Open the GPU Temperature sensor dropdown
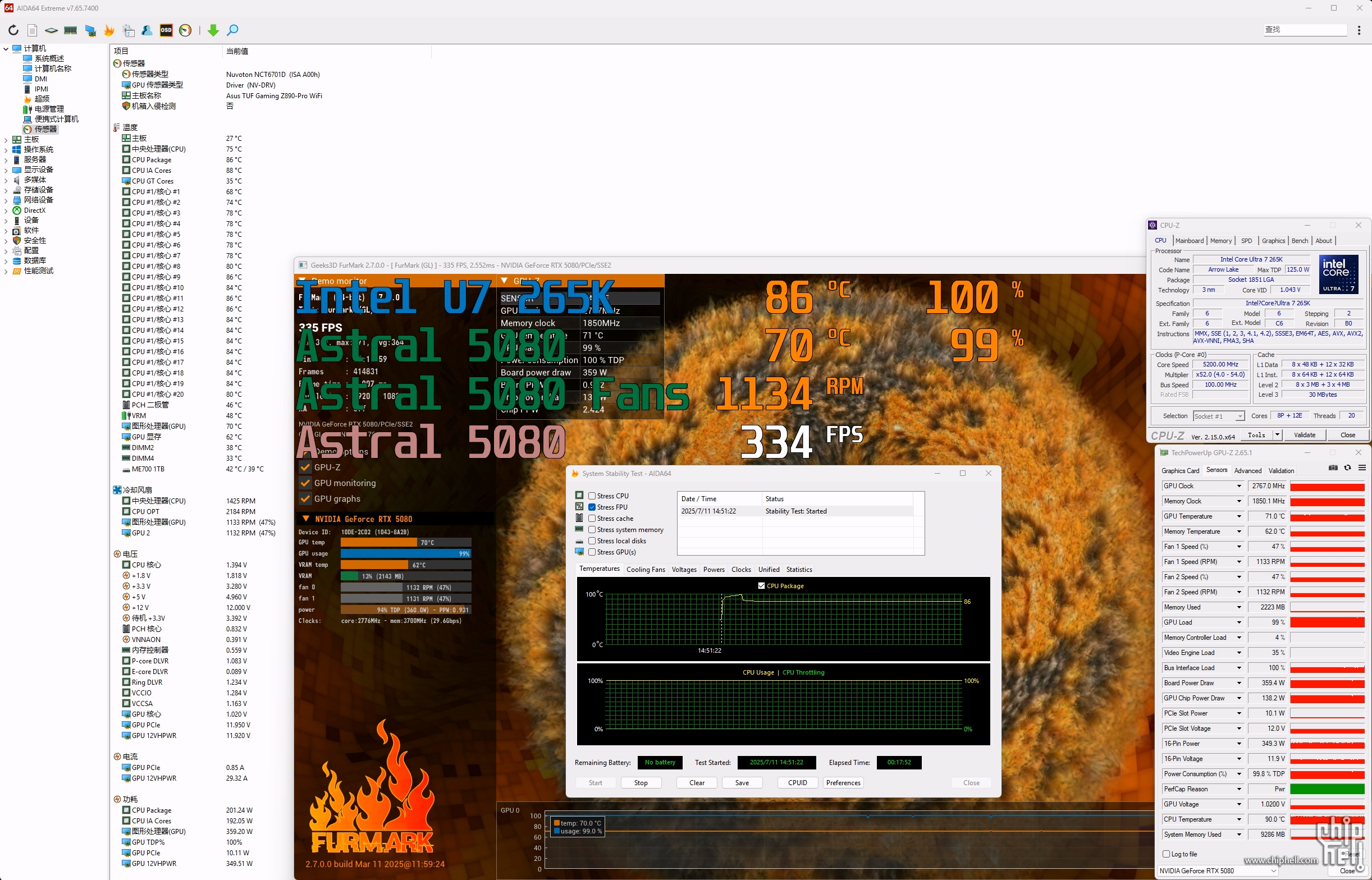The image size is (1372, 880). pos(1239,516)
